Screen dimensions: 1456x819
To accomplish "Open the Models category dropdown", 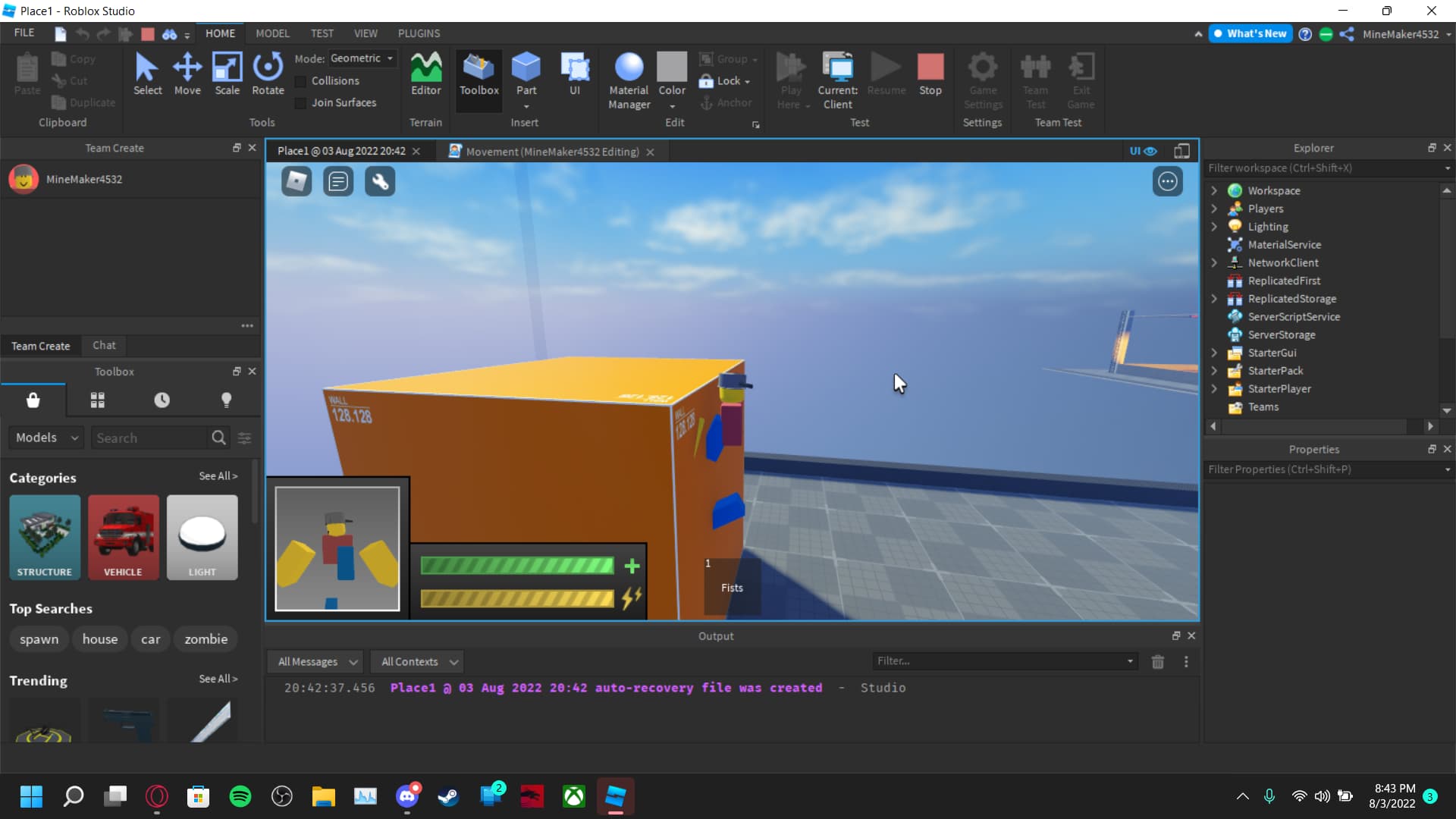I will [x=47, y=438].
